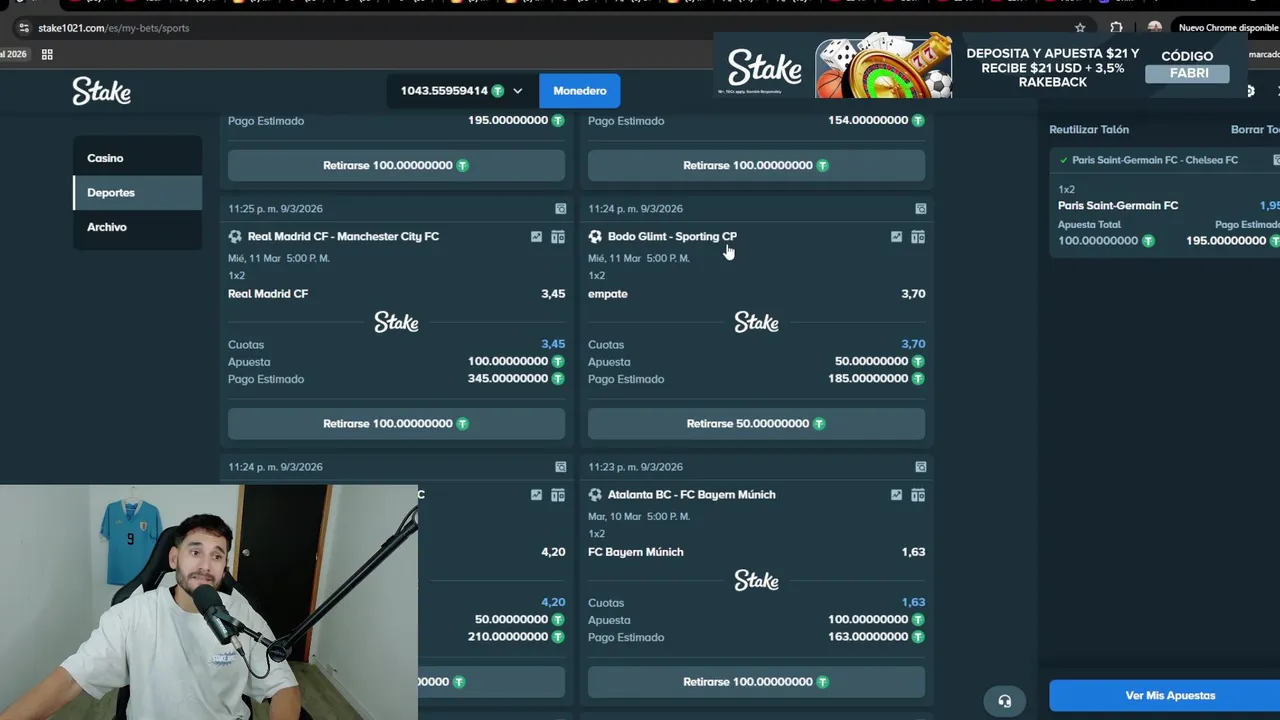Screen dimensions: 1280x720
Task: Open live support headset icon
Action: click(1005, 701)
